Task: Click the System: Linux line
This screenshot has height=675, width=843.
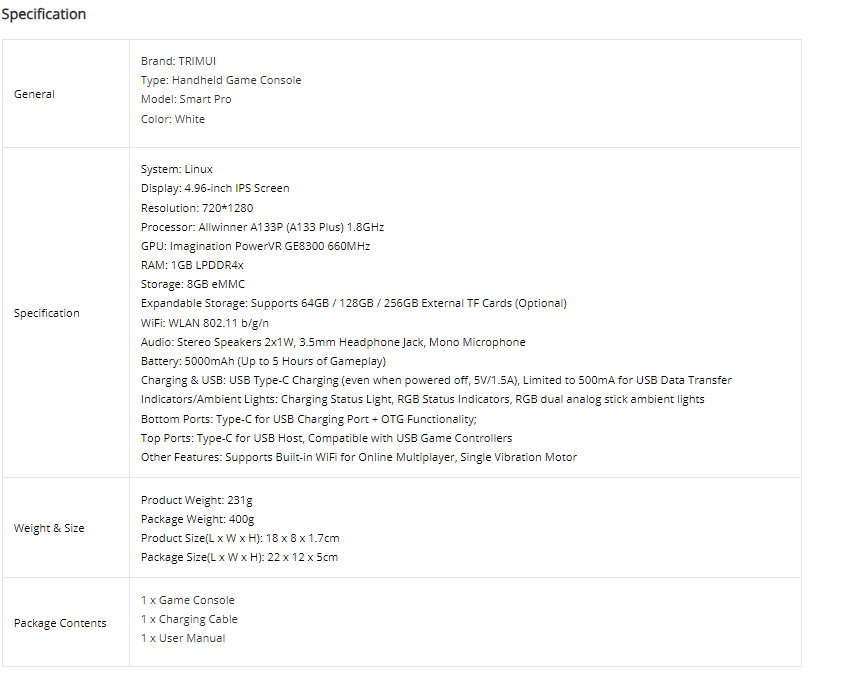Action: [x=176, y=169]
